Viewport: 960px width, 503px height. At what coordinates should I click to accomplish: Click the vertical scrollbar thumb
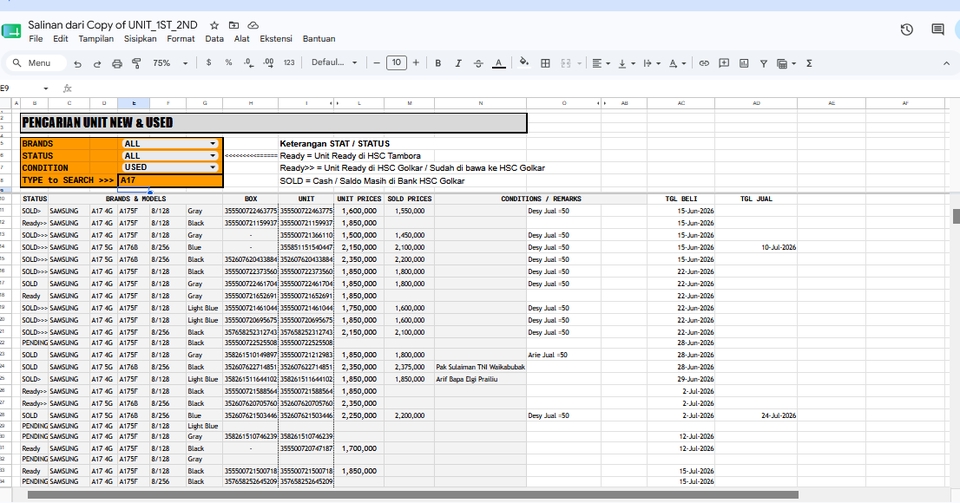(x=956, y=216)
